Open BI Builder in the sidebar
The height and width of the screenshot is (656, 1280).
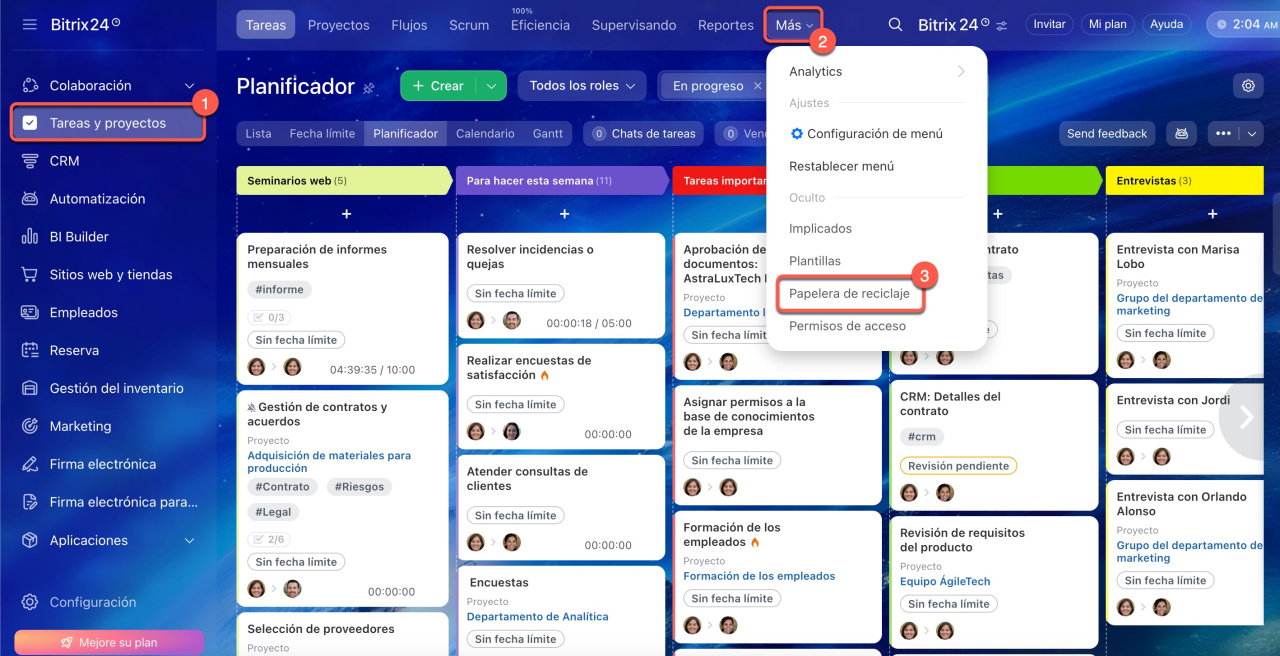pos(79,237)
